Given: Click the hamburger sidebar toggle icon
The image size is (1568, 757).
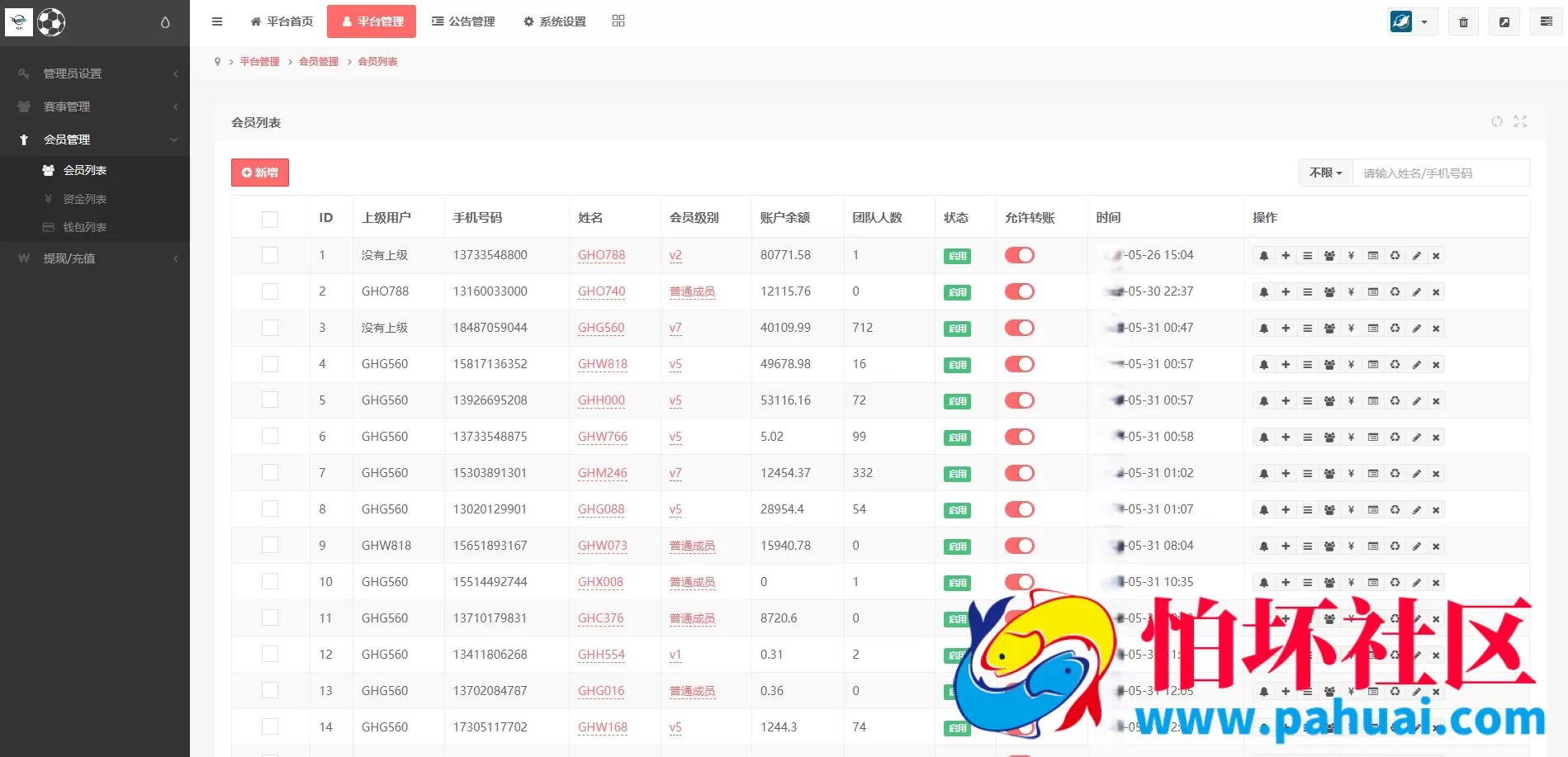Looking at the screenshot, I should point(217,21).
